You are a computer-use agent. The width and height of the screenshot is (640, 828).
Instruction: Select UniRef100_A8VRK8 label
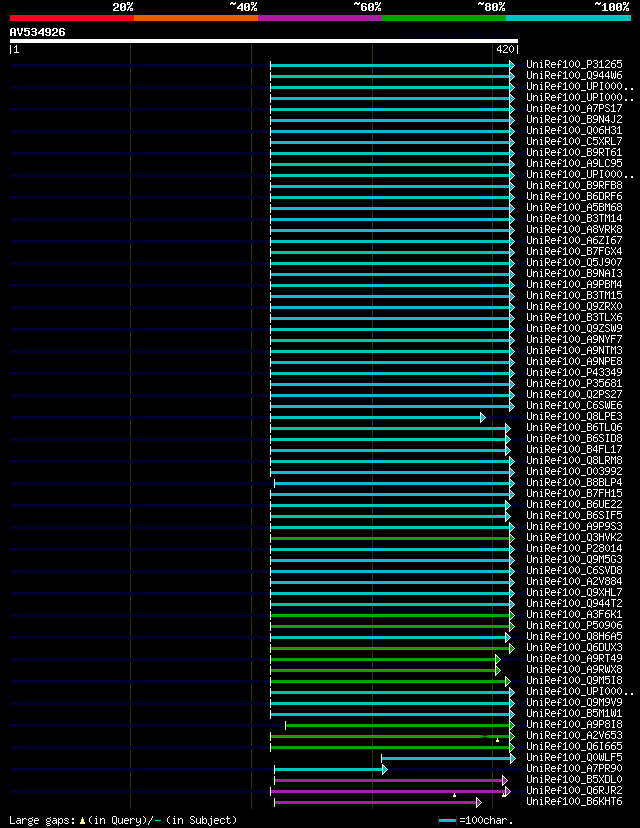pos(574,229)
